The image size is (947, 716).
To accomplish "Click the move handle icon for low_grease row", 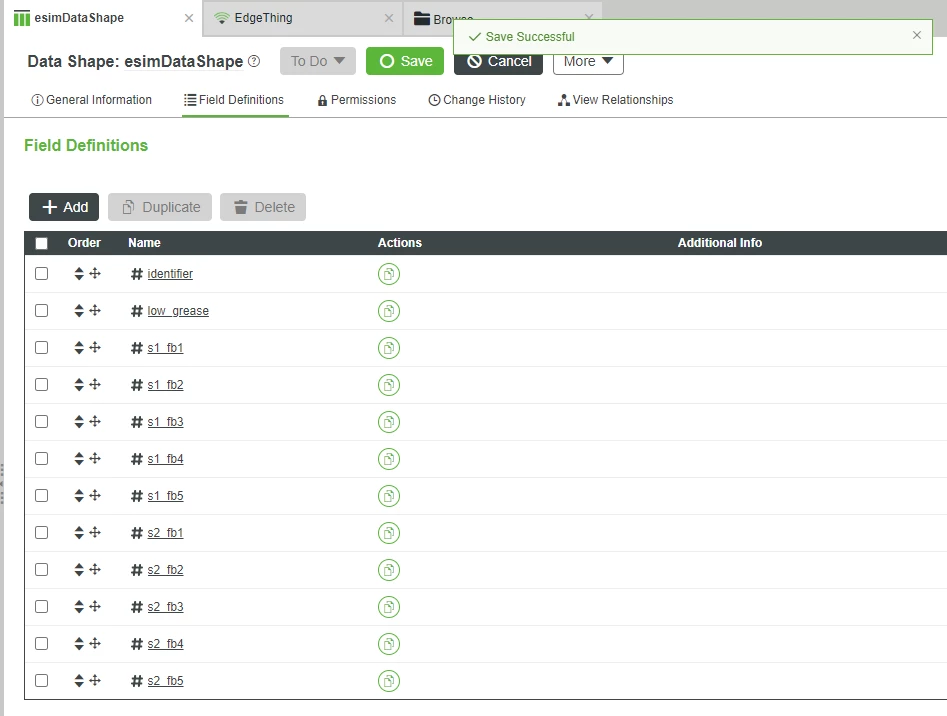I will (x=95, y=310).
